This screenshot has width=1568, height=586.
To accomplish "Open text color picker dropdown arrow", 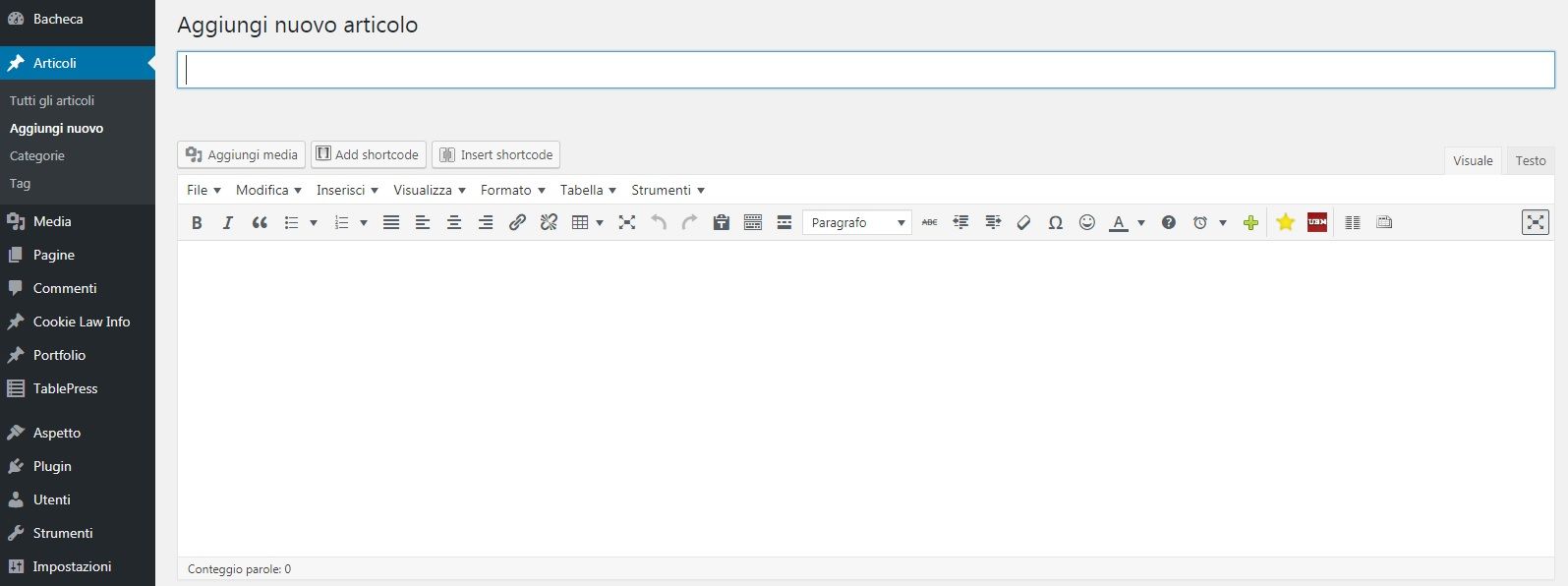I will click(1141, 222).
